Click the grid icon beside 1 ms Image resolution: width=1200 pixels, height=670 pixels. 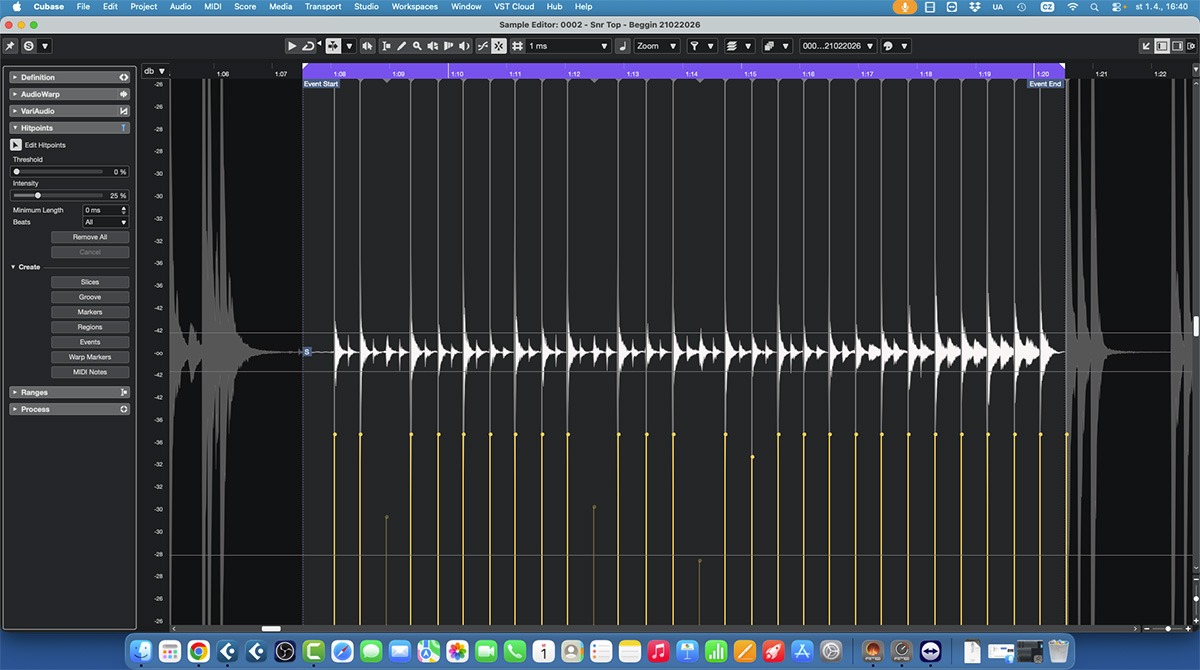pos(517,46)
